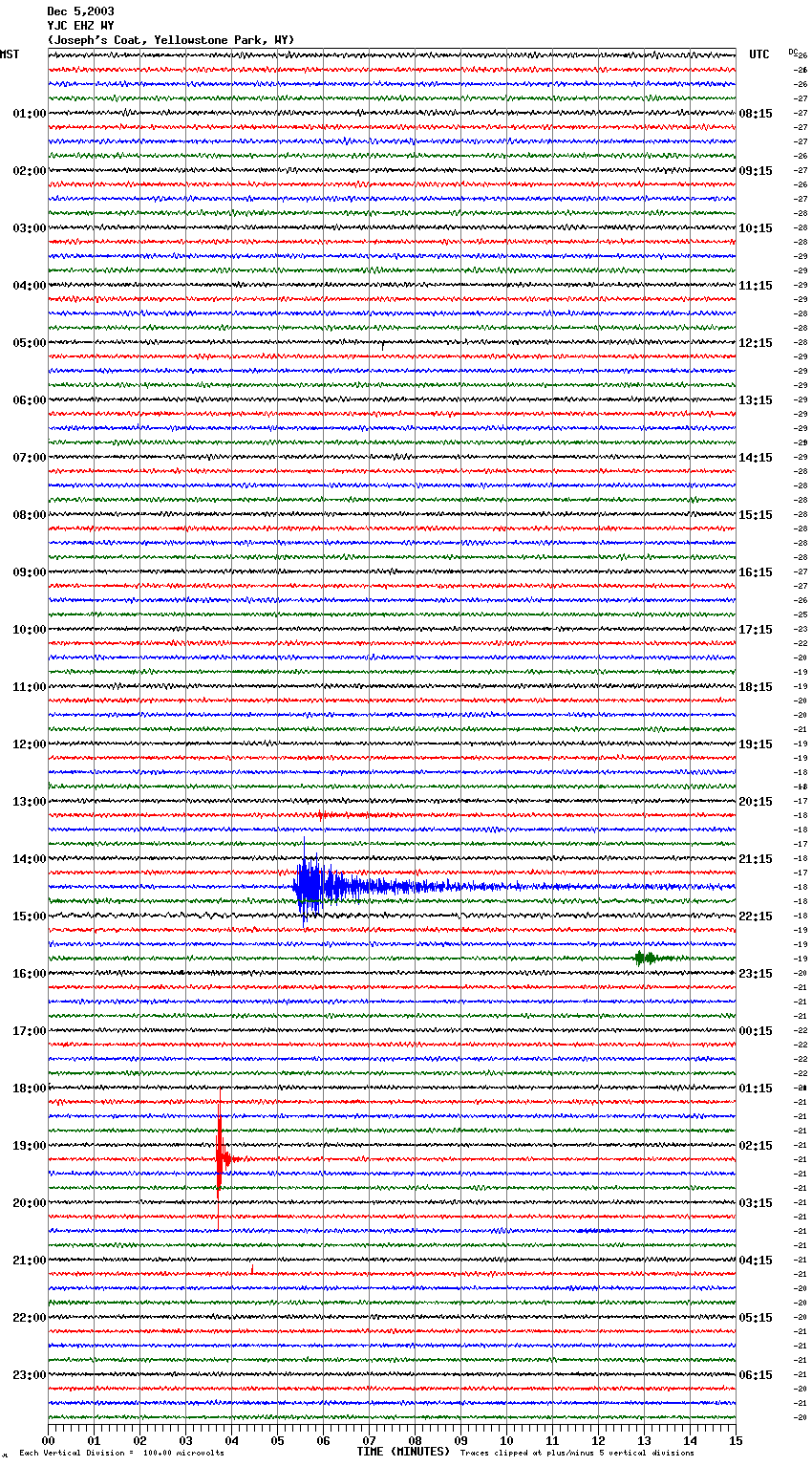Click the MST axis header
The width and height of the screenshot is (812, 1466).
pyautogui.click(x=10, y=54)
